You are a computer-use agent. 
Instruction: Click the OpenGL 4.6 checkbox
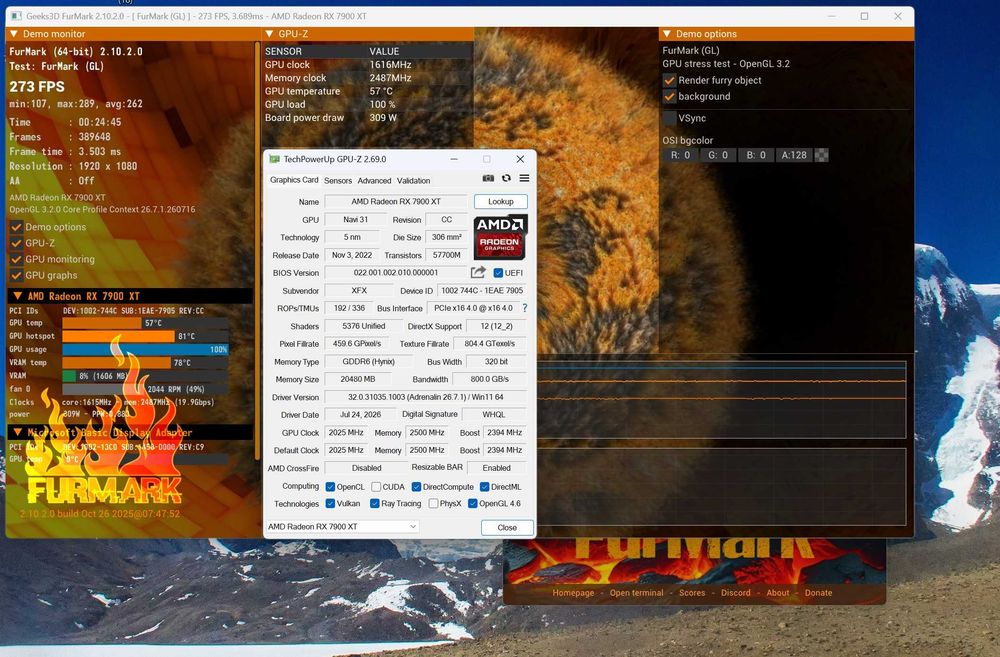(x=473, y=503)
